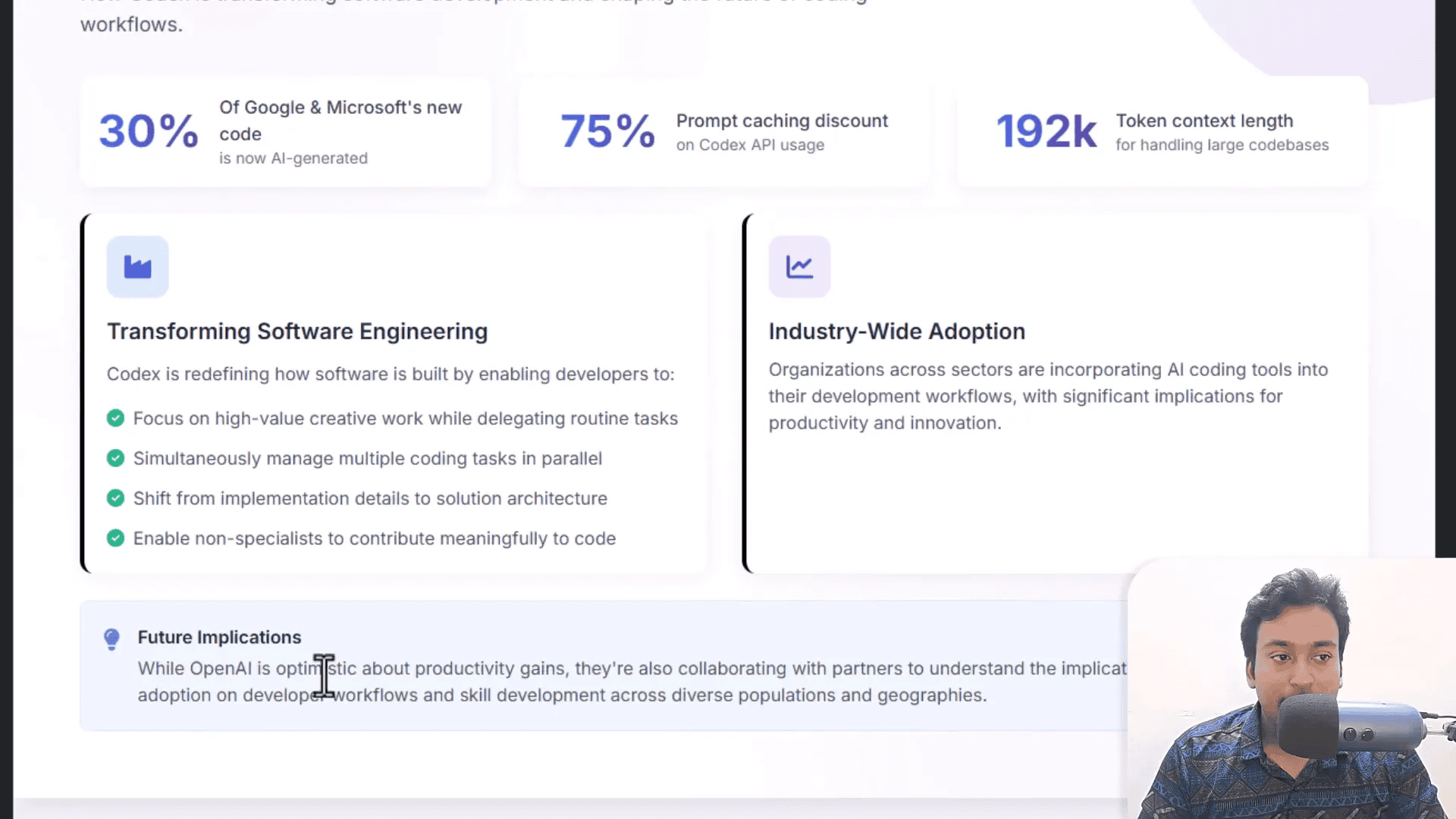
Task: Click 'for handling large codebases' caption
Action: (1222, 145)
